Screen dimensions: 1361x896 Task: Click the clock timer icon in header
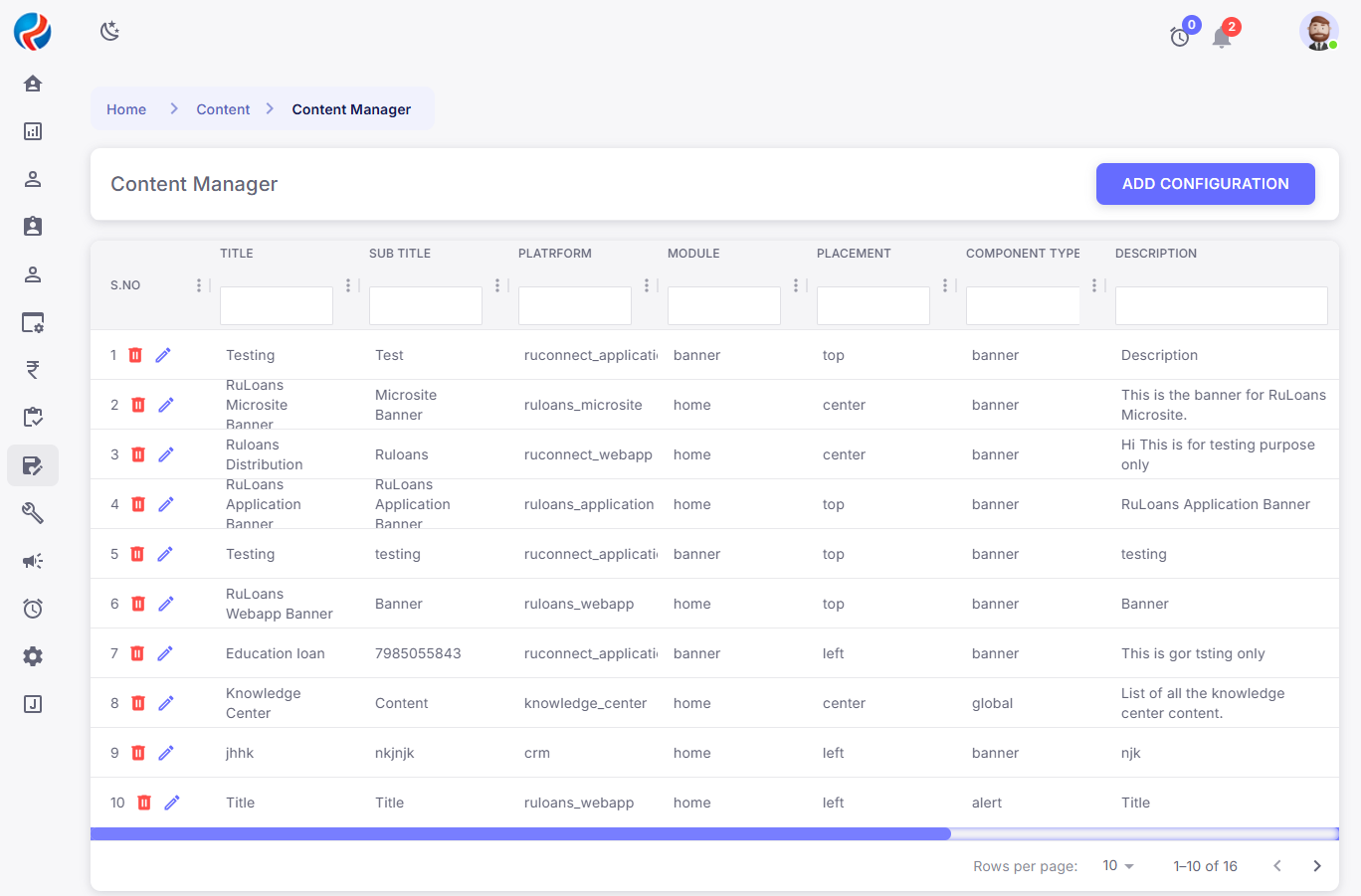1180,38
